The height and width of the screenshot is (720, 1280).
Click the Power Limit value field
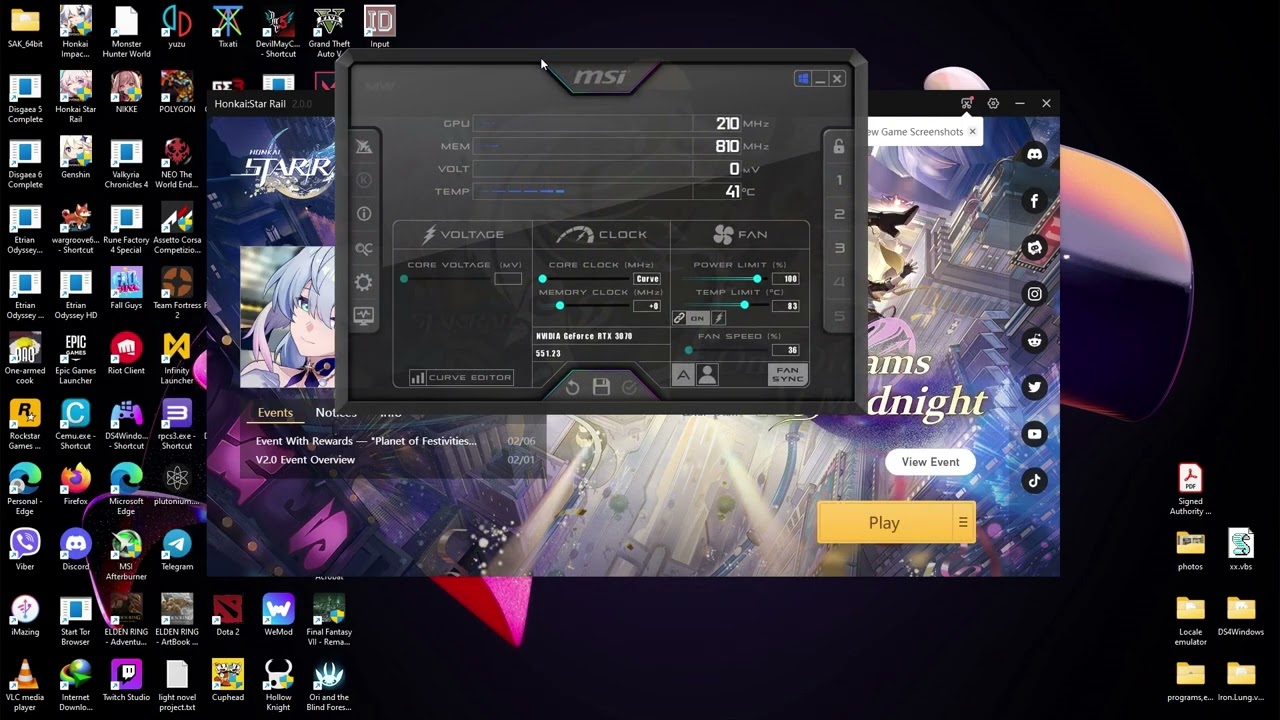[x=786, y=279]
